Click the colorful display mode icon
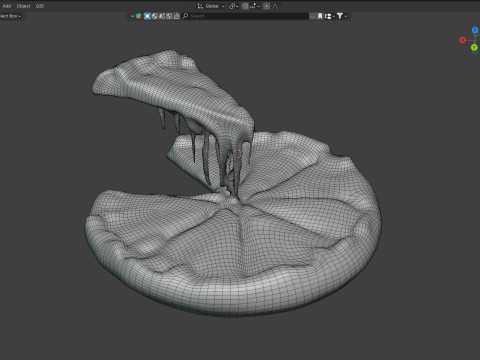Screen dimensions: 480x360 139,16
